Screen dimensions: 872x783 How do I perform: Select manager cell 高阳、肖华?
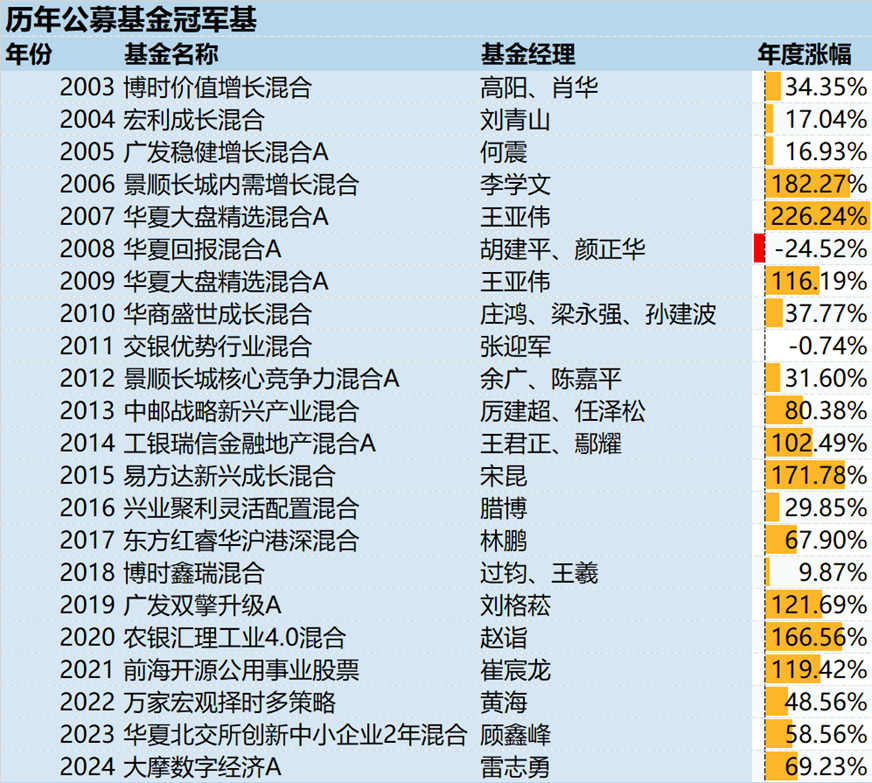coord(539,87)
